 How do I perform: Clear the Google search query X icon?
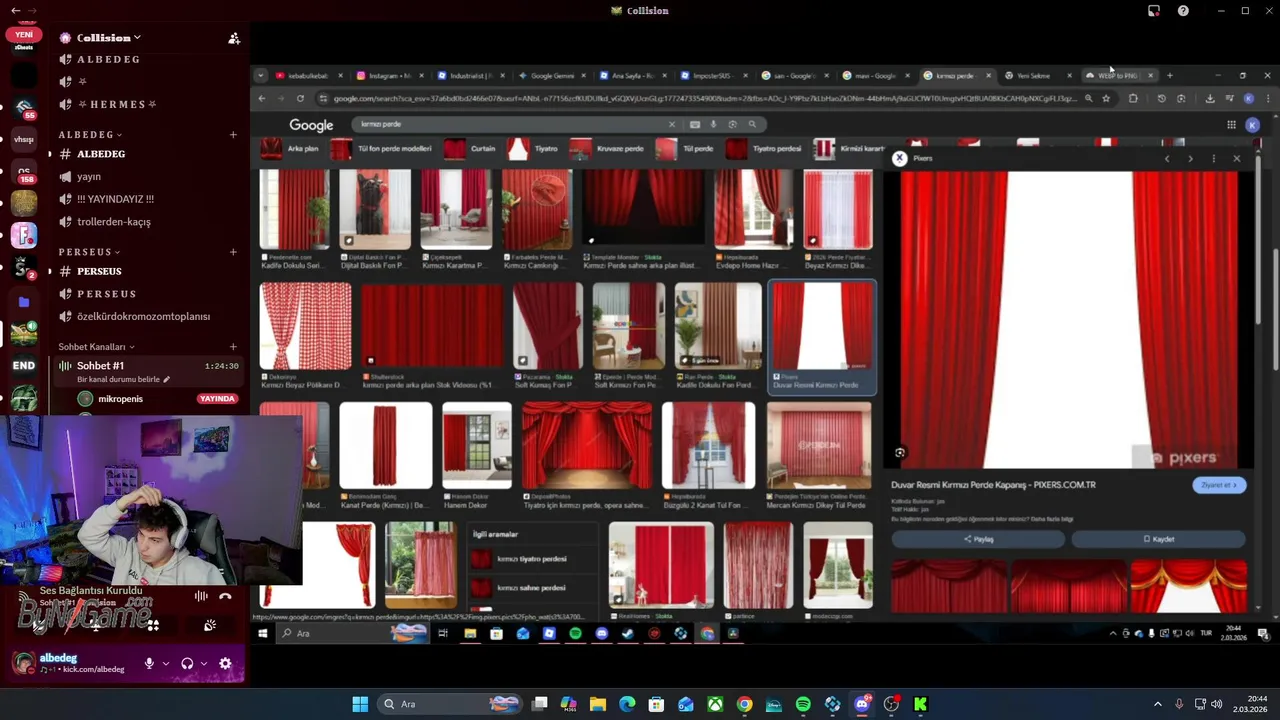pos(672,124)
